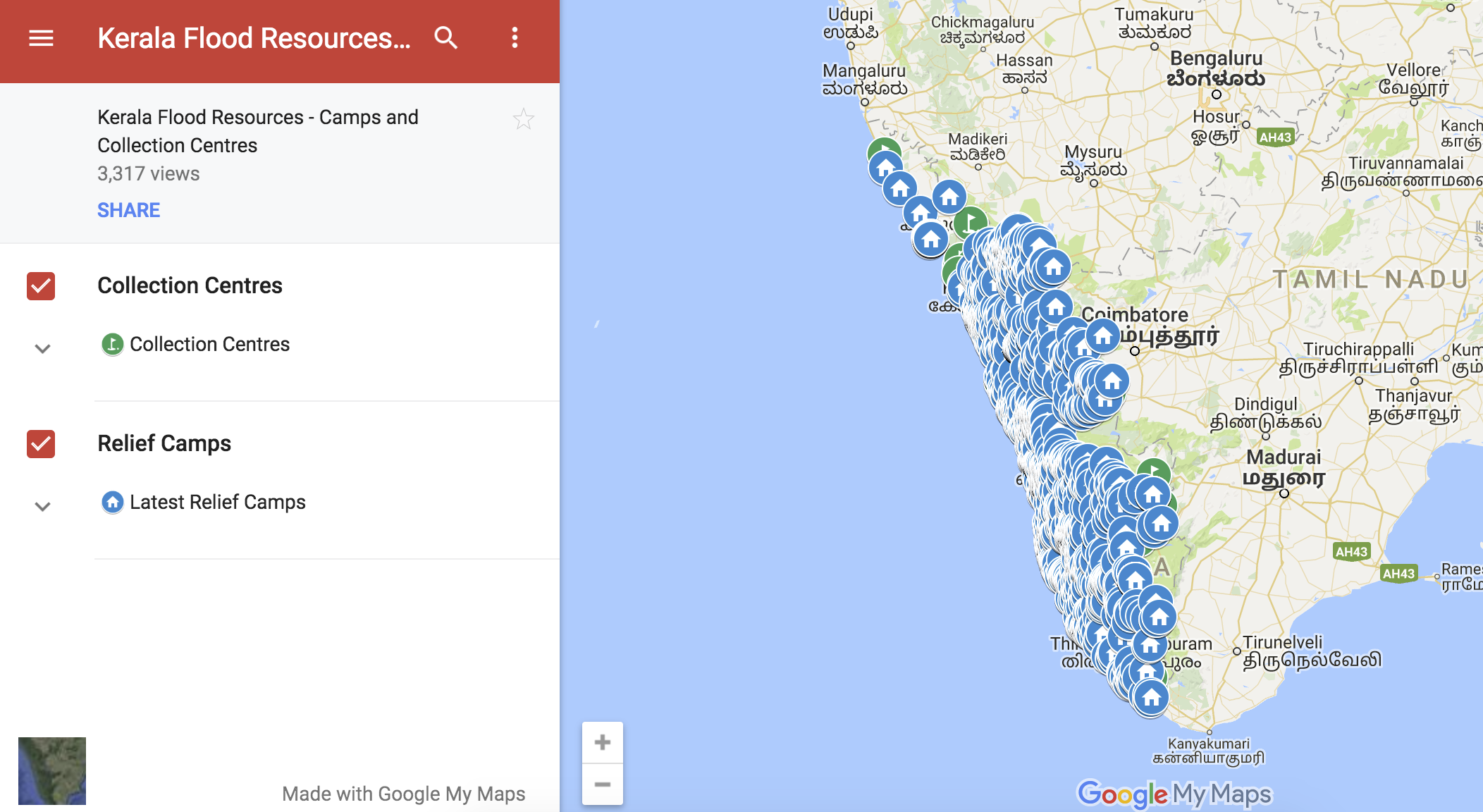Viewport: 1483px width, 812px height.
Task: Click the Google My Maps logo
Action: (x=1174, y=794)
